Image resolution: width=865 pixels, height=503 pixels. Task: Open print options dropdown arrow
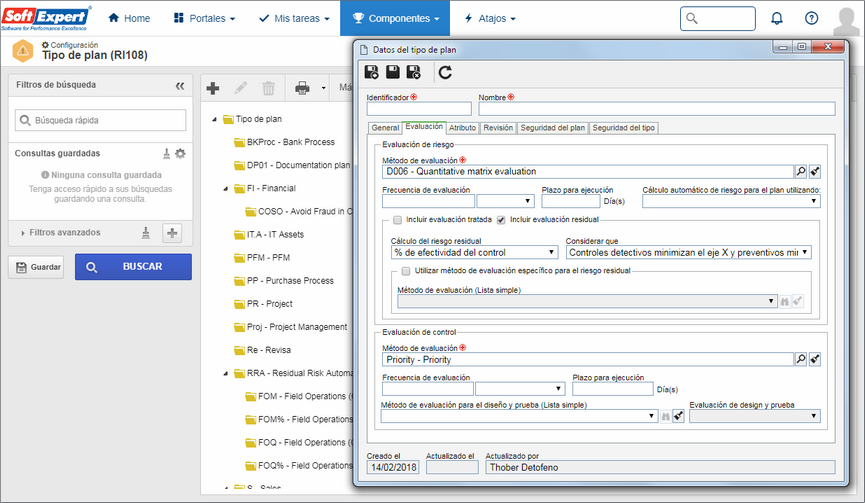tap(323, 88)
